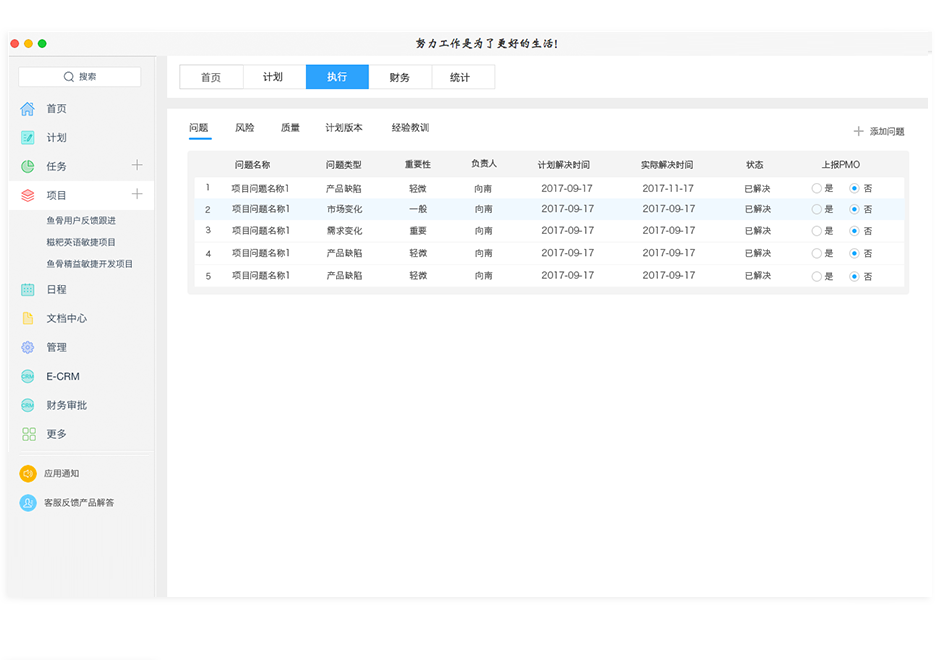Open project 鱼骨用户反馈跟进
940x660 pixels.
(x=81, y=221)
